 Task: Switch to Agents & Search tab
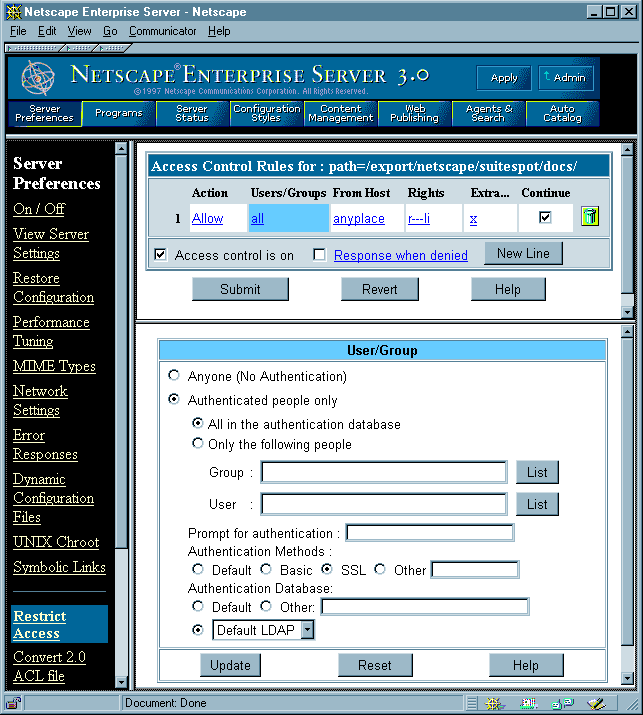(x=488, y=113)
